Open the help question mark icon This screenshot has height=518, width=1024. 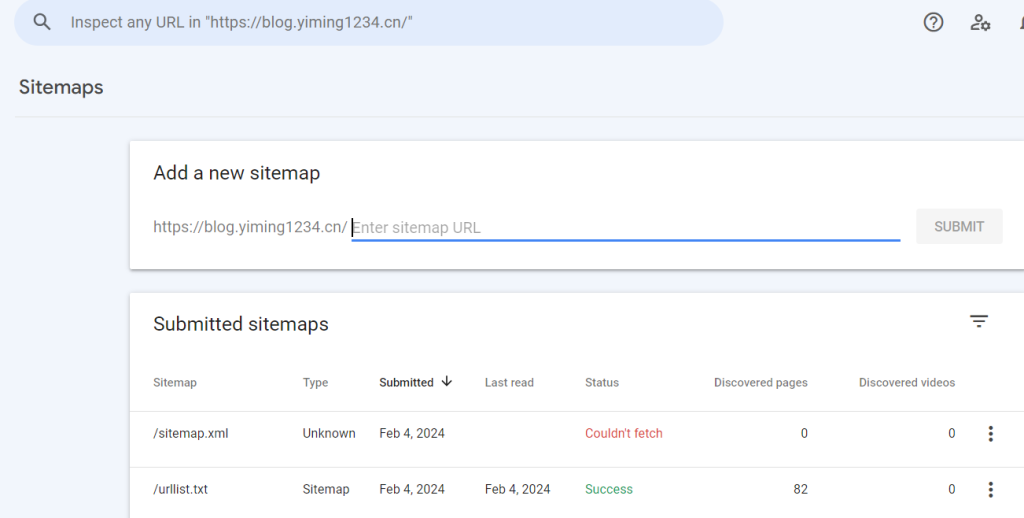tap(933, 22)
